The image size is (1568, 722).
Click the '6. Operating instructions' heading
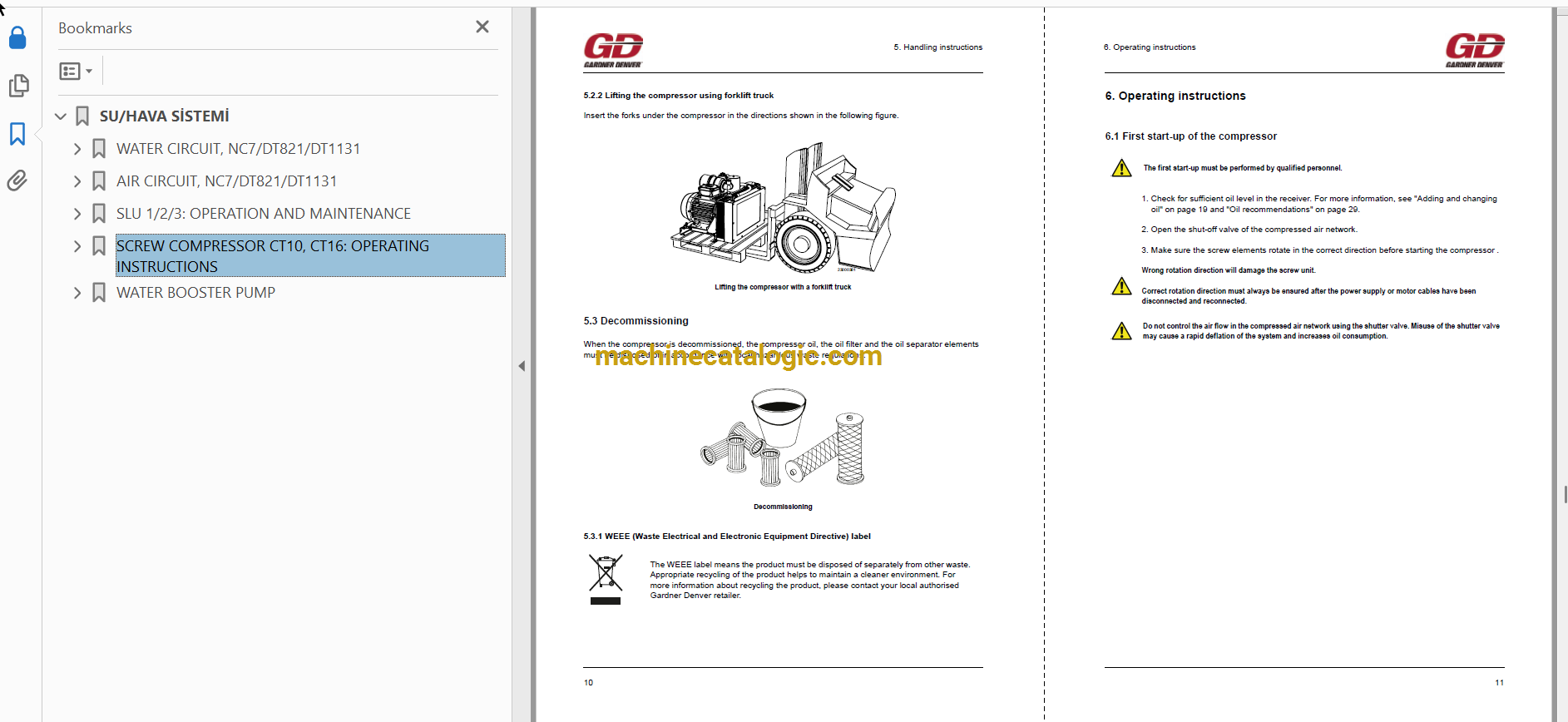click(x=1175, y=96)
